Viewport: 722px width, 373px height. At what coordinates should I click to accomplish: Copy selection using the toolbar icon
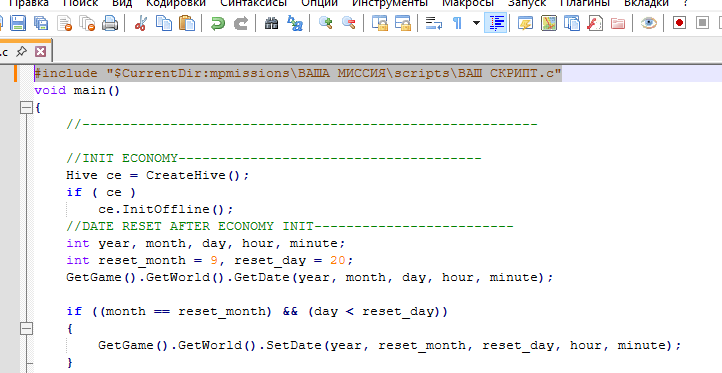pos(164,23)
